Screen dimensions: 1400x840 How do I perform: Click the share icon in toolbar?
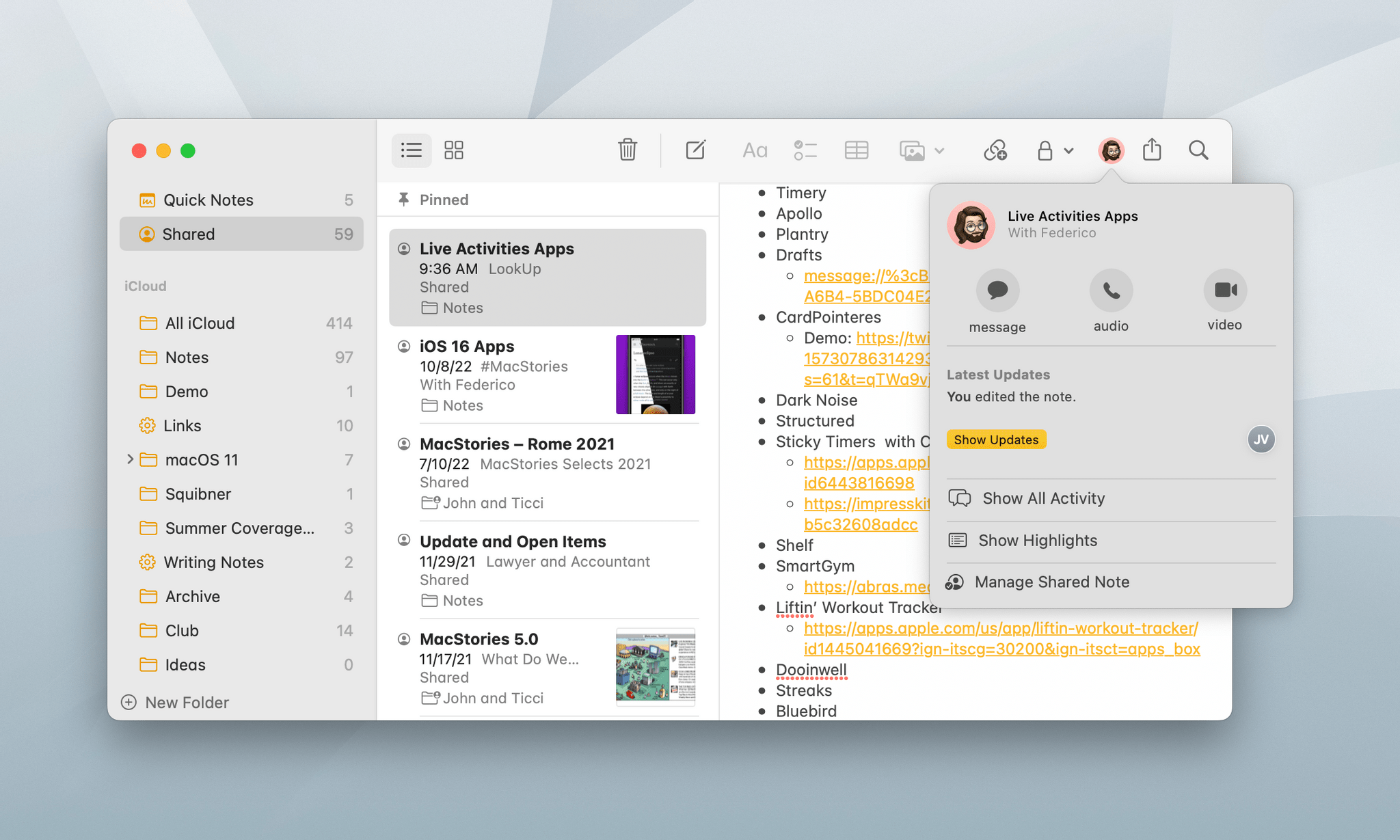pyautogui.click(x=1152, y=150)
